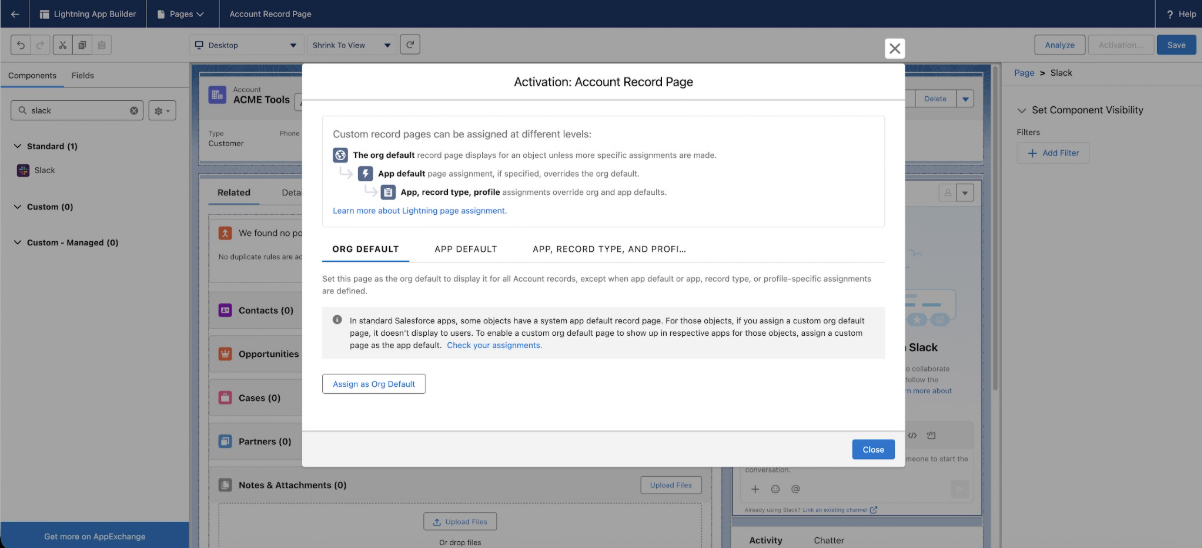Click the Close button in dialog

pyautogui.click(x=873, y=450)
